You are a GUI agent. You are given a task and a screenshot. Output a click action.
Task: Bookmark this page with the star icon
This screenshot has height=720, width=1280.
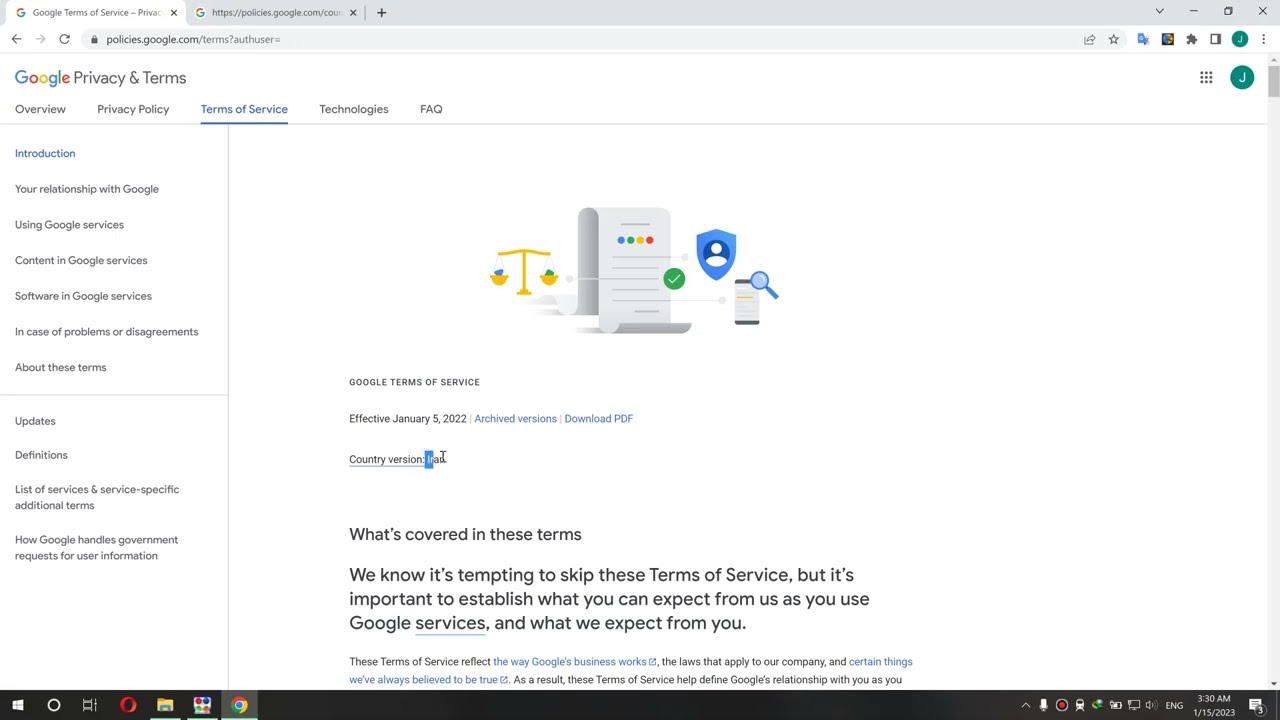tap(1113, 39)
